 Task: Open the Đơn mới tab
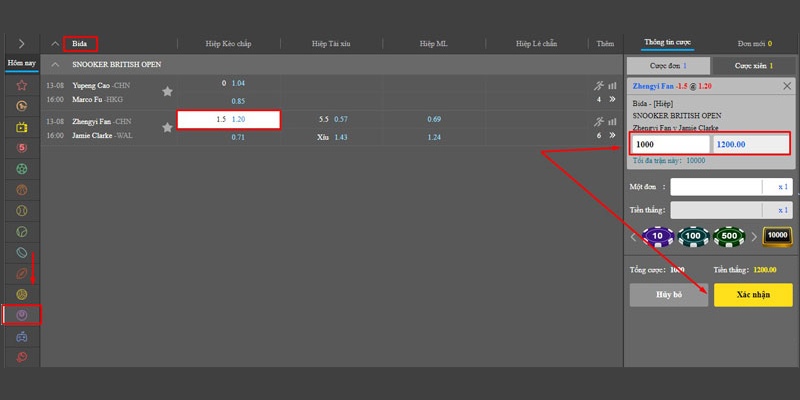(751, 43)
